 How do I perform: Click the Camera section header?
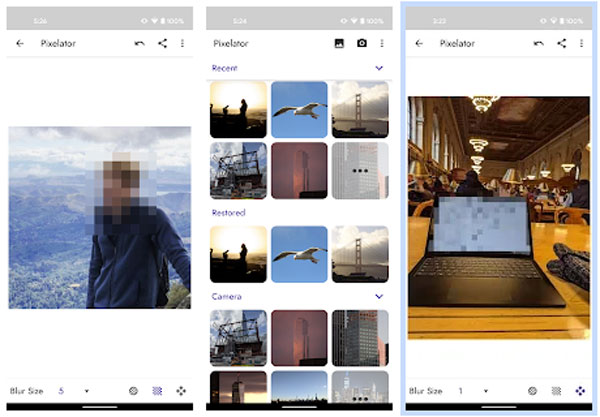(227, 296)
